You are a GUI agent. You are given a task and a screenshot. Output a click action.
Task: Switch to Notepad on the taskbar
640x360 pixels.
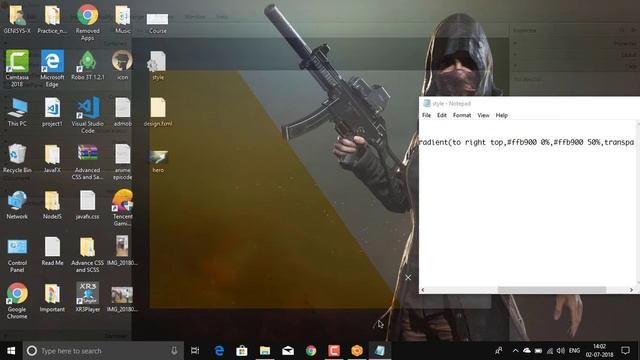pos(380,351)
